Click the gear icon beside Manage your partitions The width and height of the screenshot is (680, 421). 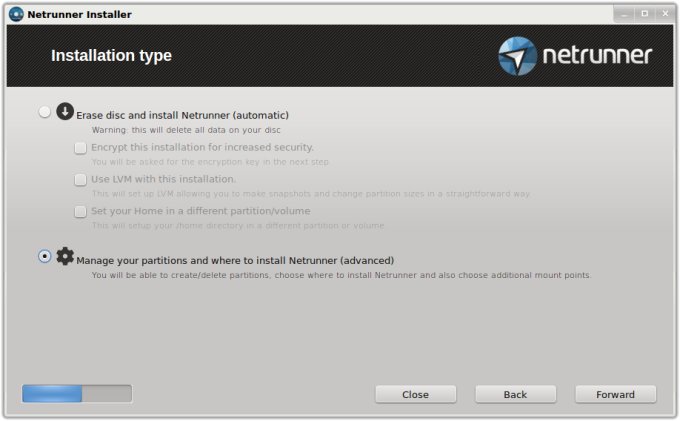(x=65, y=256)
